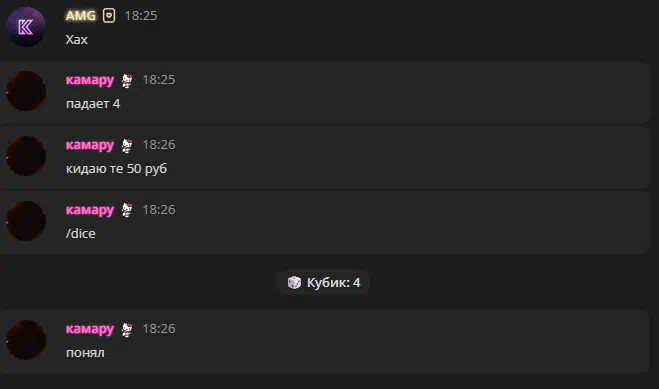Click камару name above 'понял'
The height and width of the screenshot is (389, 659).
pos(90,329)
